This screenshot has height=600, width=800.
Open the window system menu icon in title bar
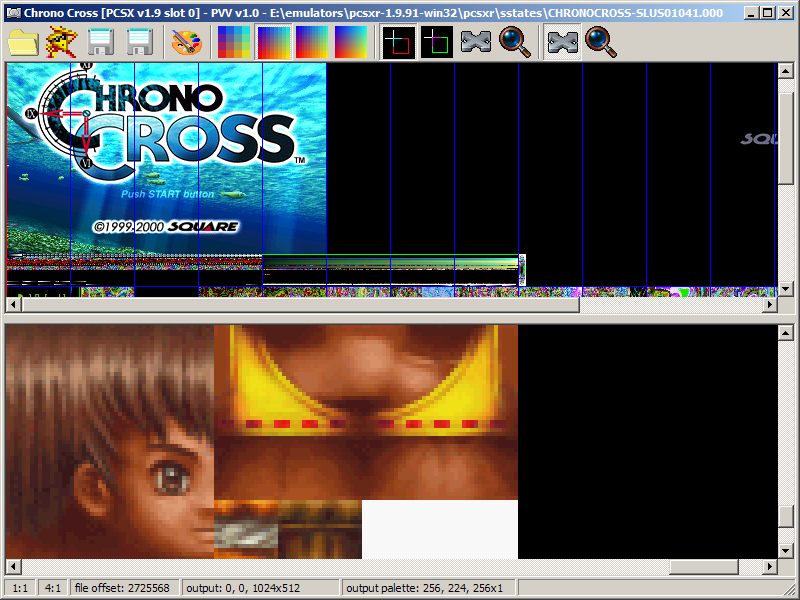(x=12, y=13)
